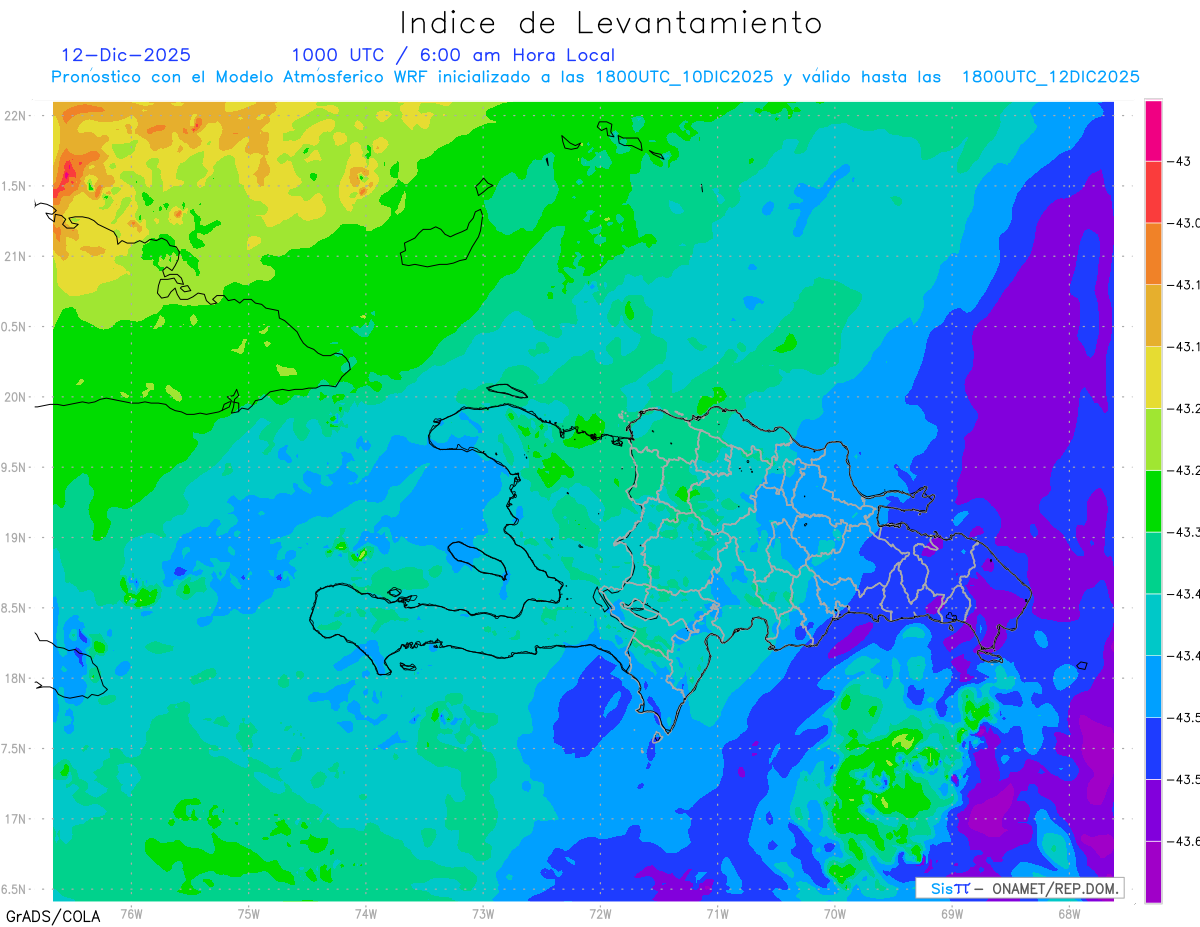
Task: Click the '70W' longitude axis label
Action: tap(834, 914)
